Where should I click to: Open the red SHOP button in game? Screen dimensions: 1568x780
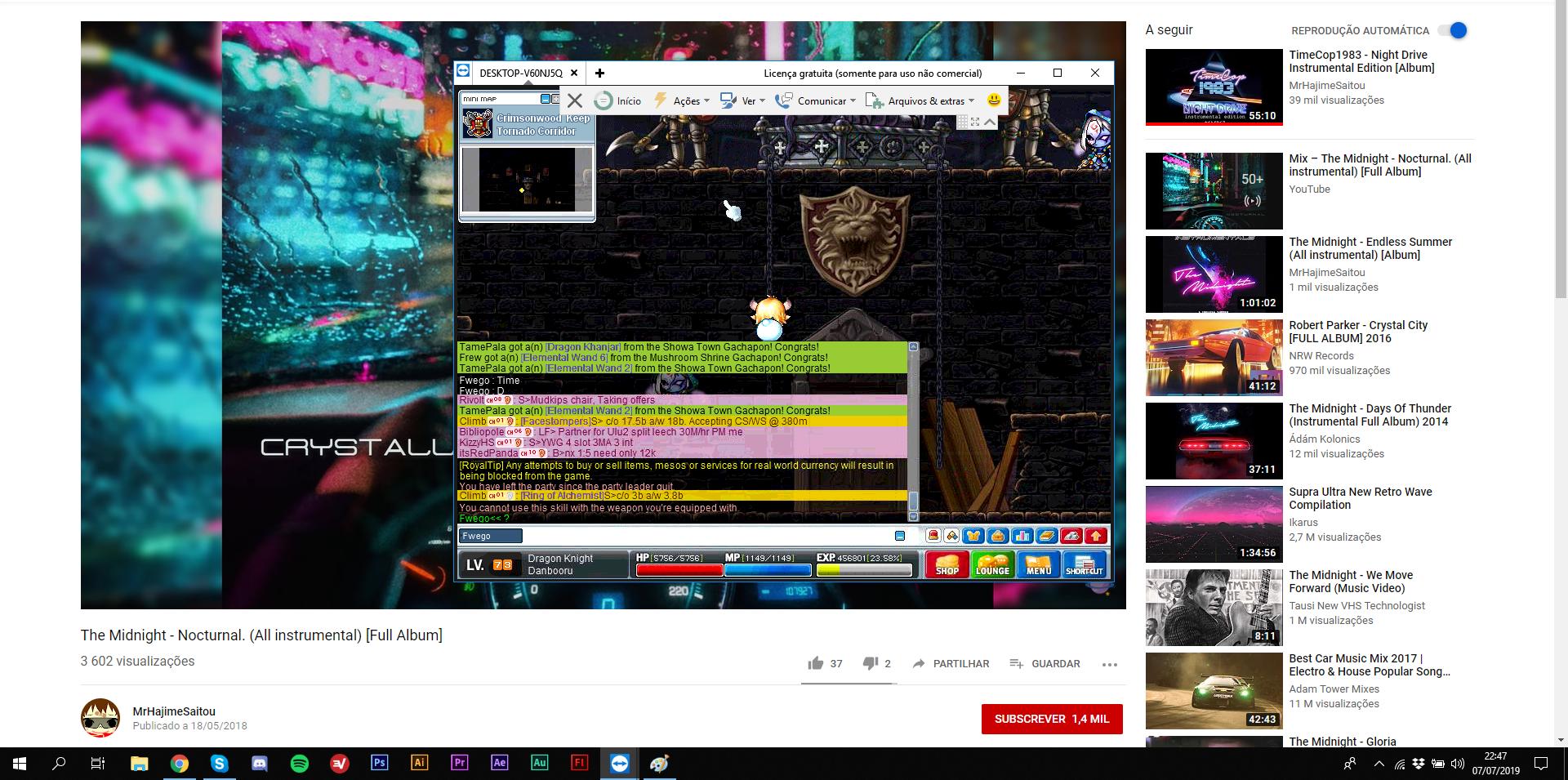947,565
